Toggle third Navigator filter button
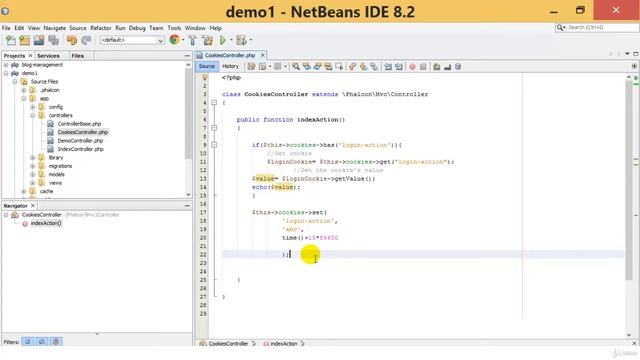The height and width of the screenshot is (360, 640). pos(56,342)
